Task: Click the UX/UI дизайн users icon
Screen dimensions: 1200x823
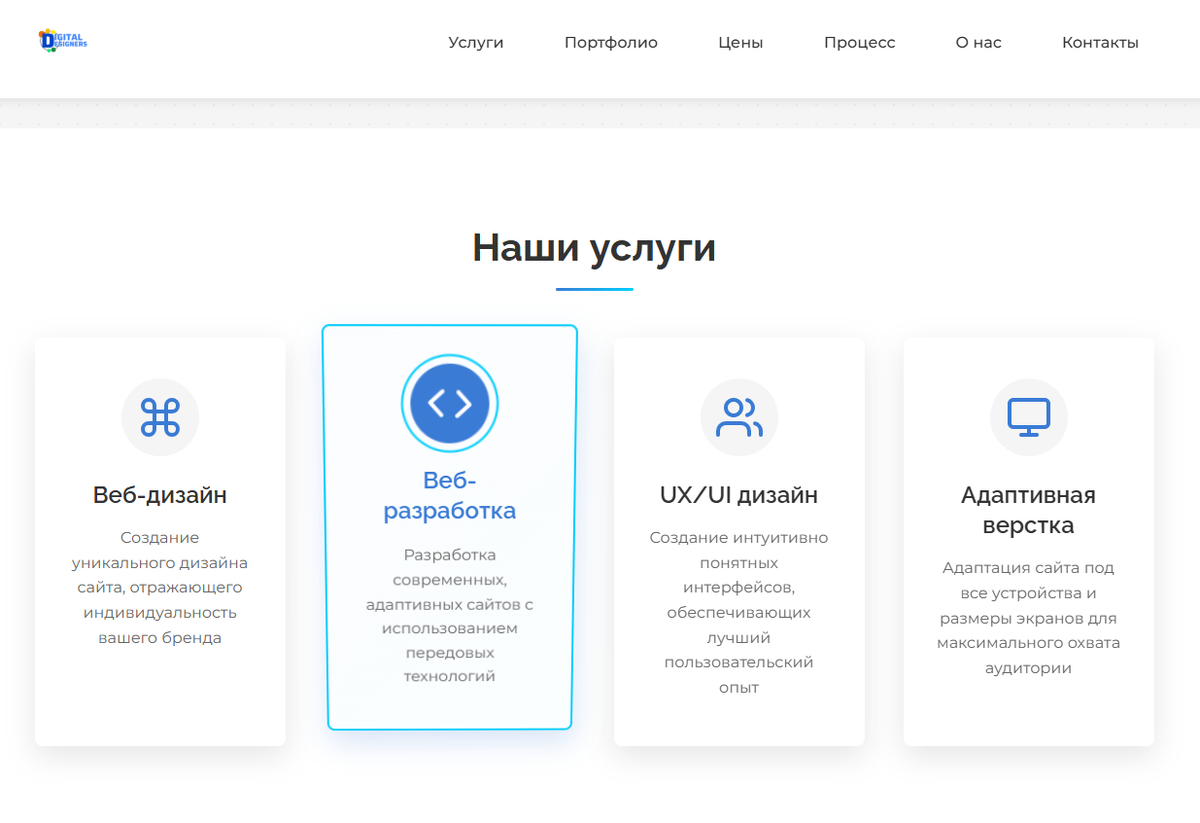Action: [x=739, y=417]
